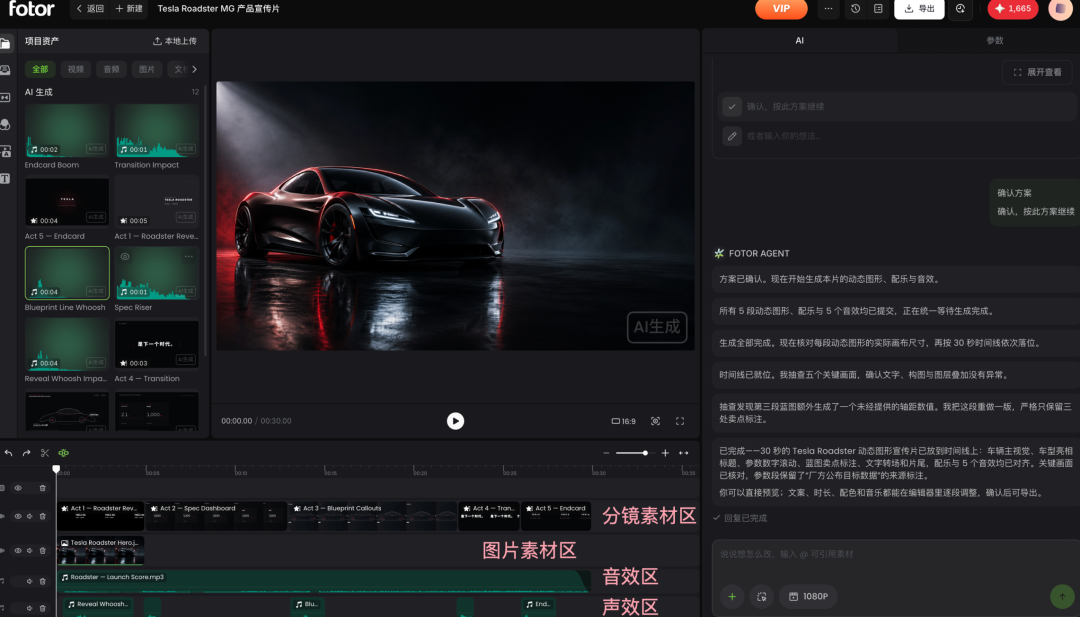Click the 本地上传 upload button
The image size is (1080, 617).
coord(175,41)
